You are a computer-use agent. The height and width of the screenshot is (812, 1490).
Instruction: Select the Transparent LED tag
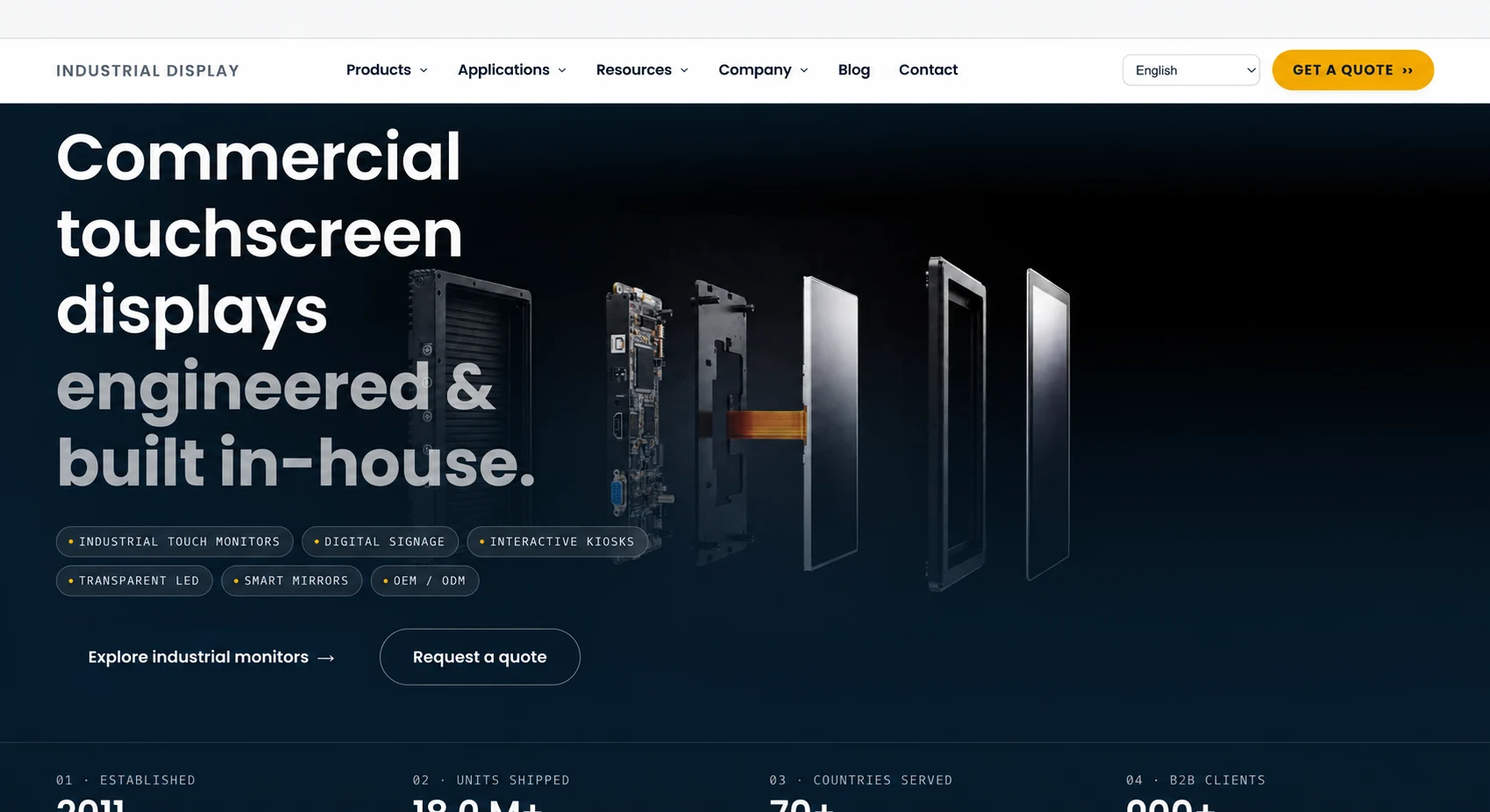[x=134, y=581]
